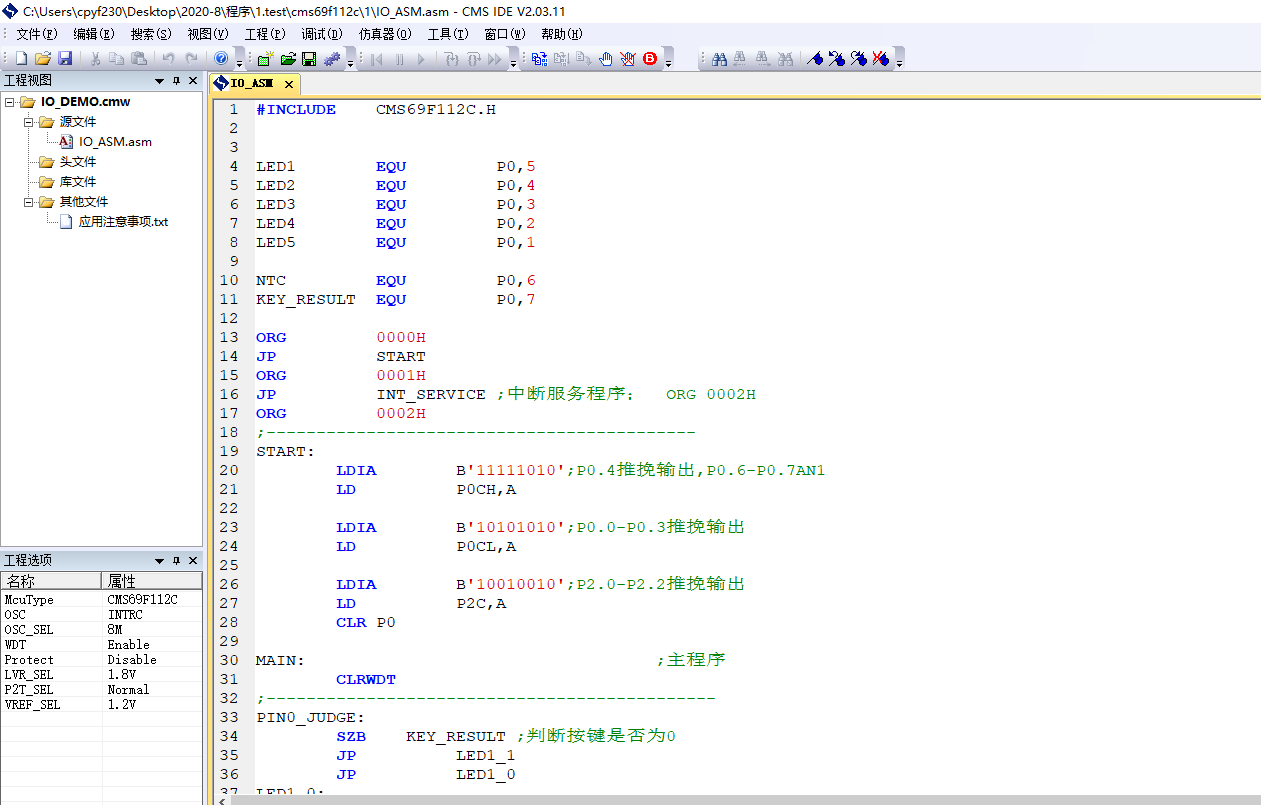This screenshot has height=805, width=1261.
Task: Create a new project with green icon
Action: 265,59
